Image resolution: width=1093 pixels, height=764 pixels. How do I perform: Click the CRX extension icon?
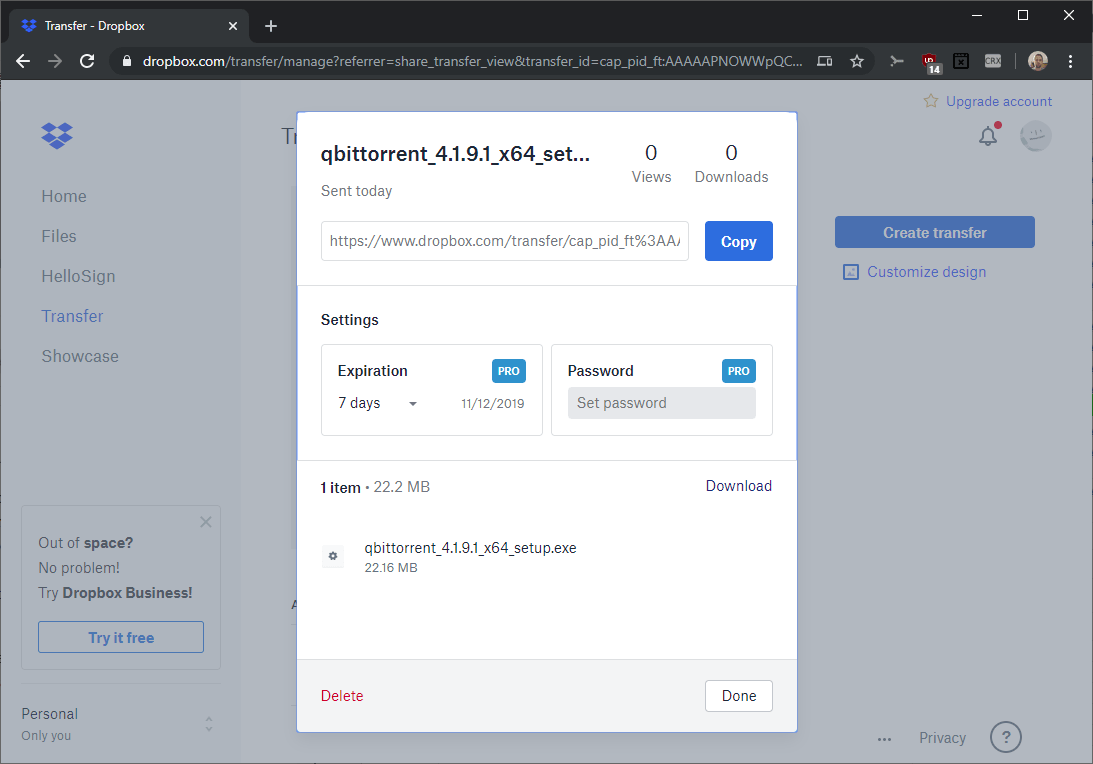[993, 61]
